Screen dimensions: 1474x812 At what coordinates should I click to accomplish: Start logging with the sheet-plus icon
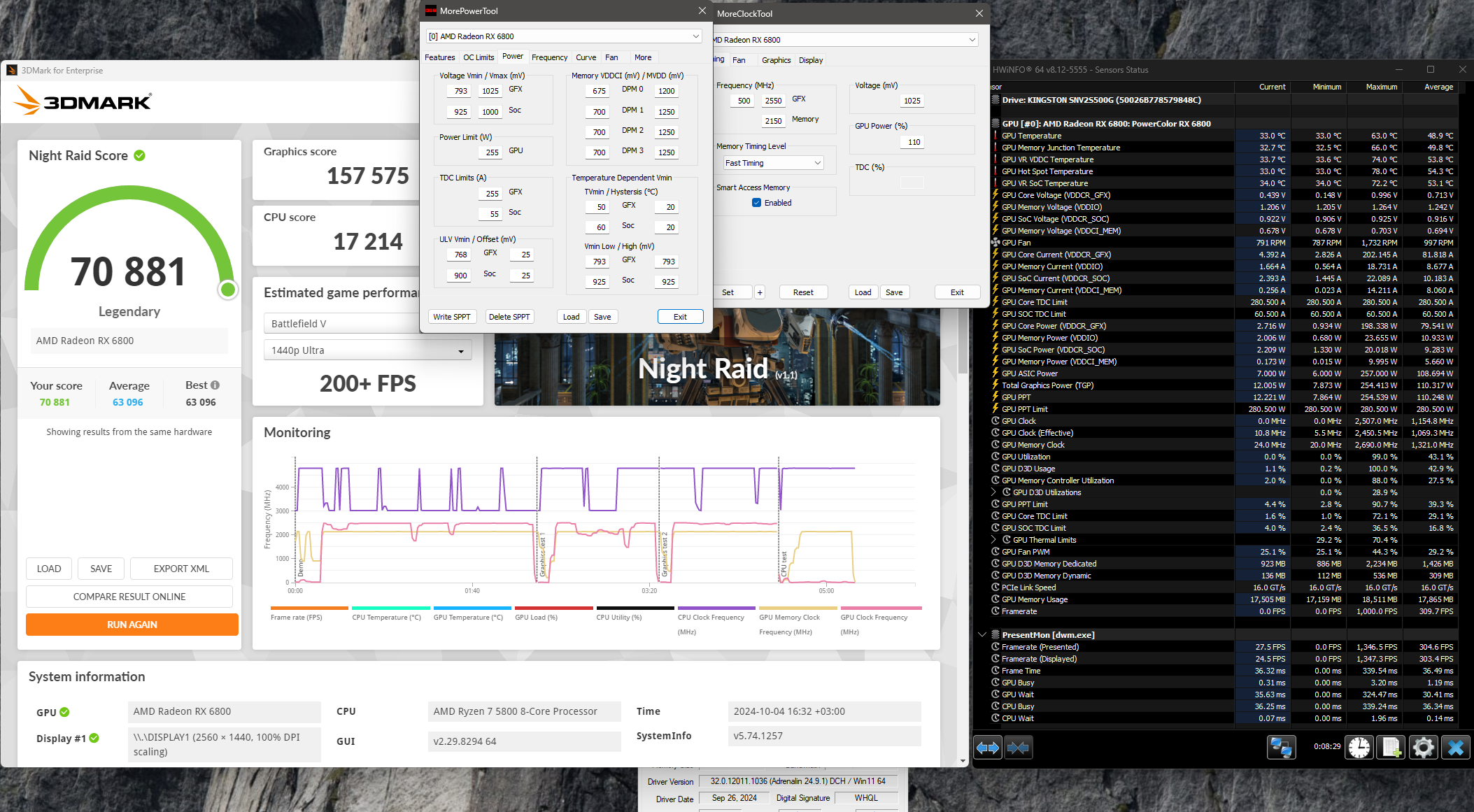point(1391,748)
